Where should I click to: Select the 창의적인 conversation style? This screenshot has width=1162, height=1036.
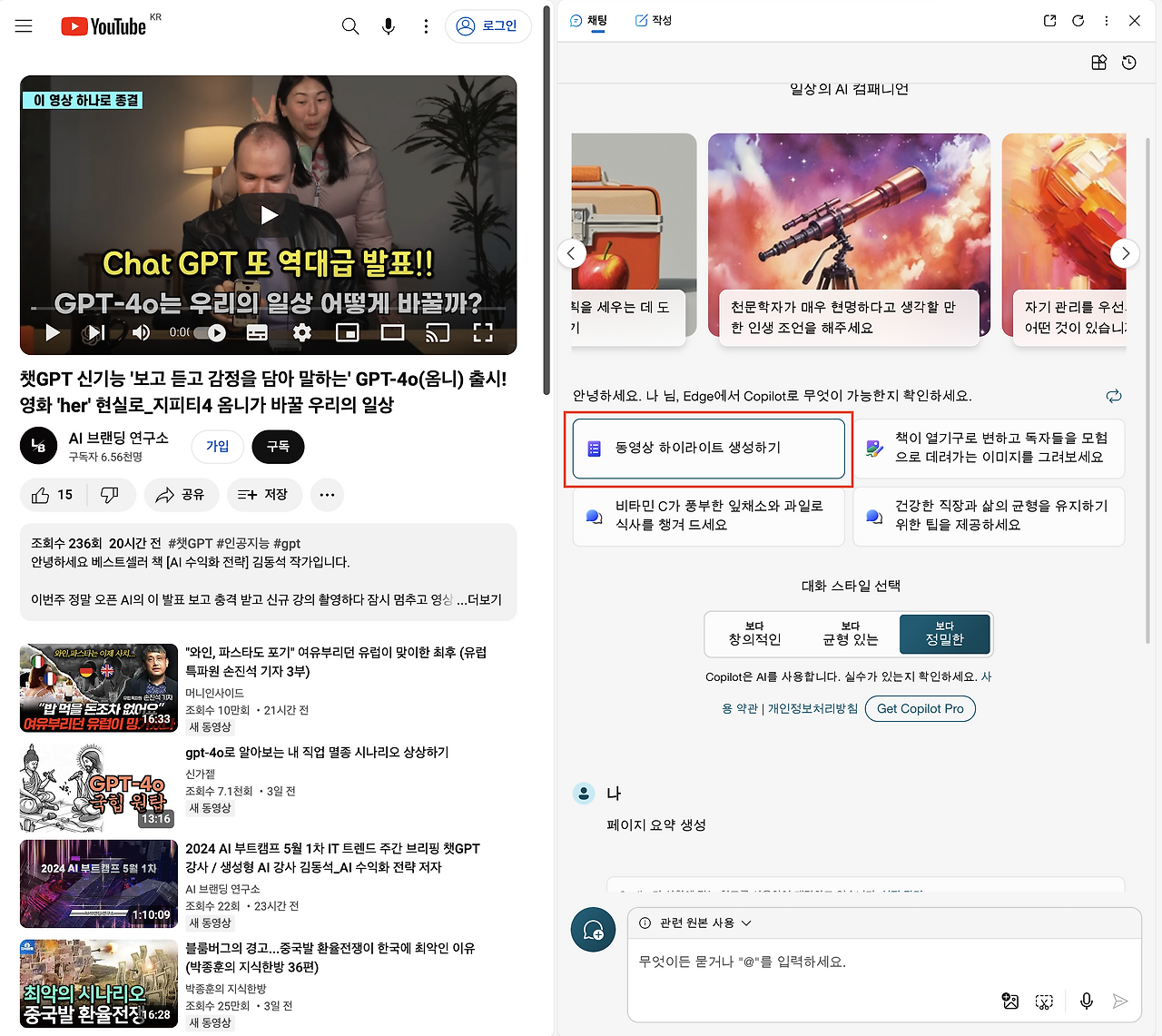pos(754,634)
